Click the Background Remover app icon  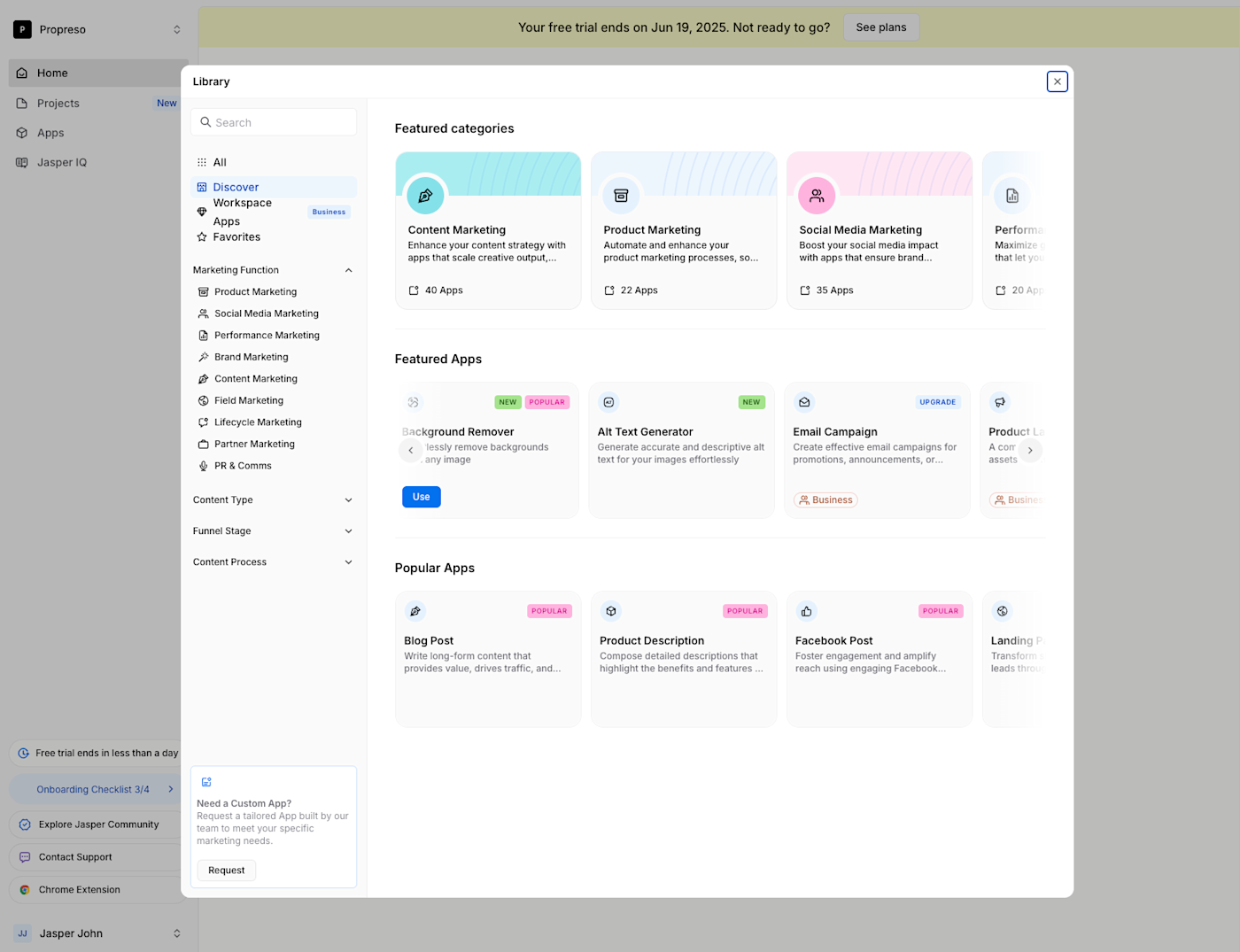coord(413,402)
